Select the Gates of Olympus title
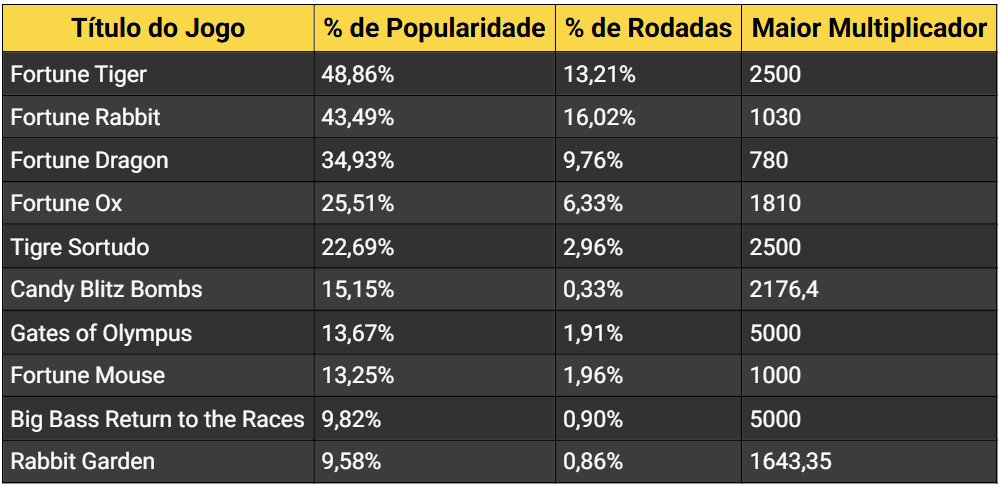Screen dimensions: 1004x491 tap(101, 333)
